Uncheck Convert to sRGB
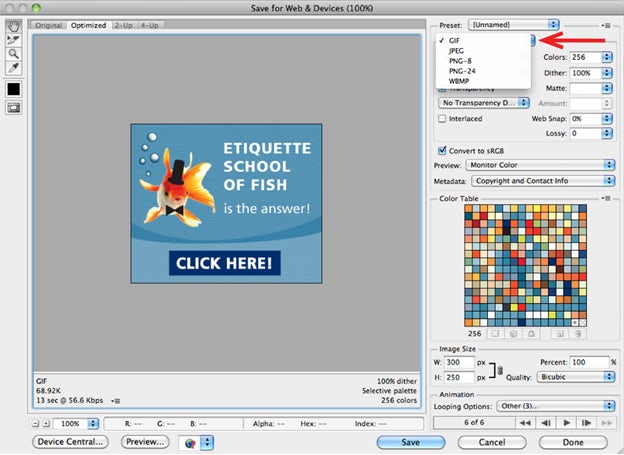 pyautogui.click(x=443, y=151)
